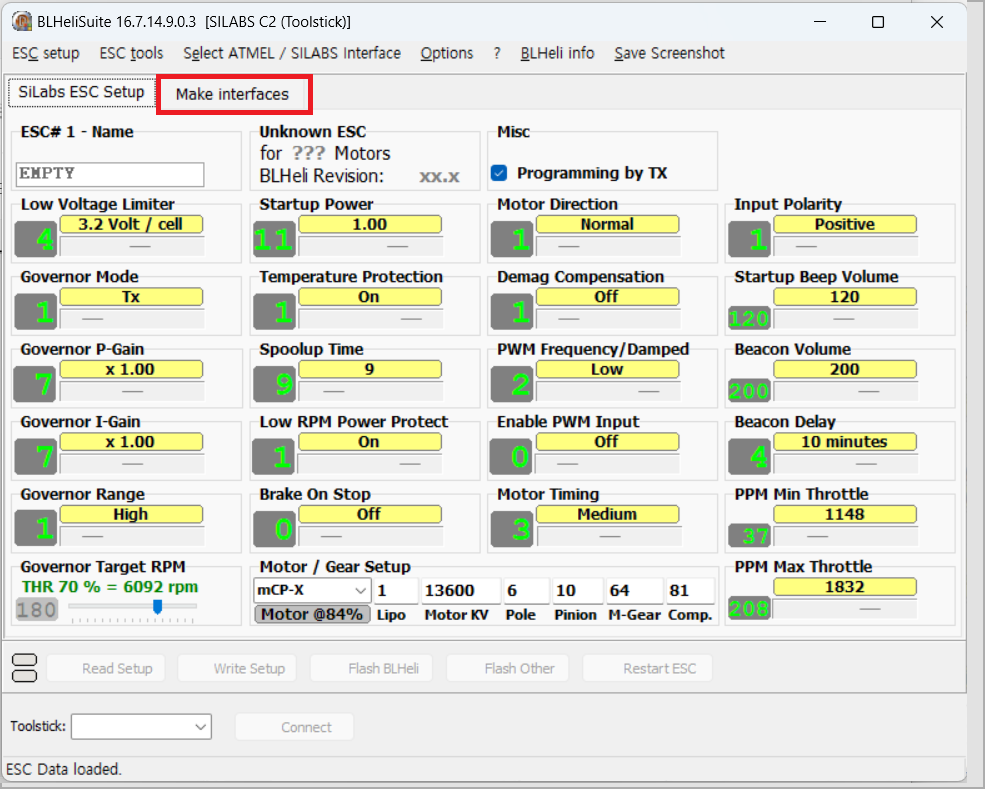
Task: Click the THR 70 % = 6092 rpm text
Action: click(x=110, y=587)
